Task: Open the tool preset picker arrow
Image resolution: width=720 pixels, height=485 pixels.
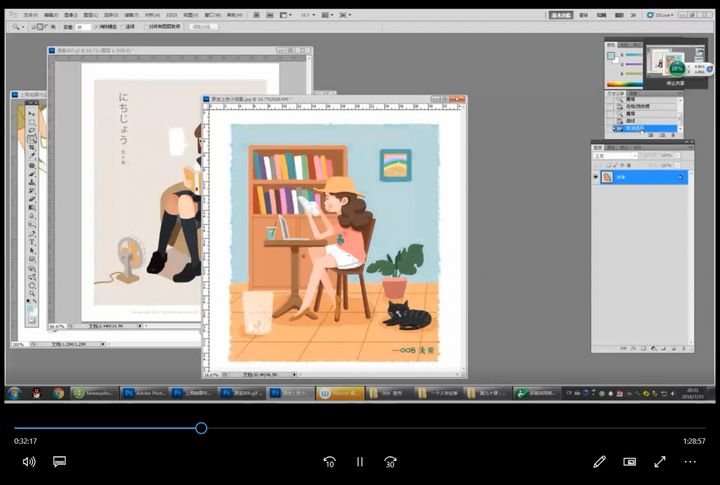Action: coord(23,27)
